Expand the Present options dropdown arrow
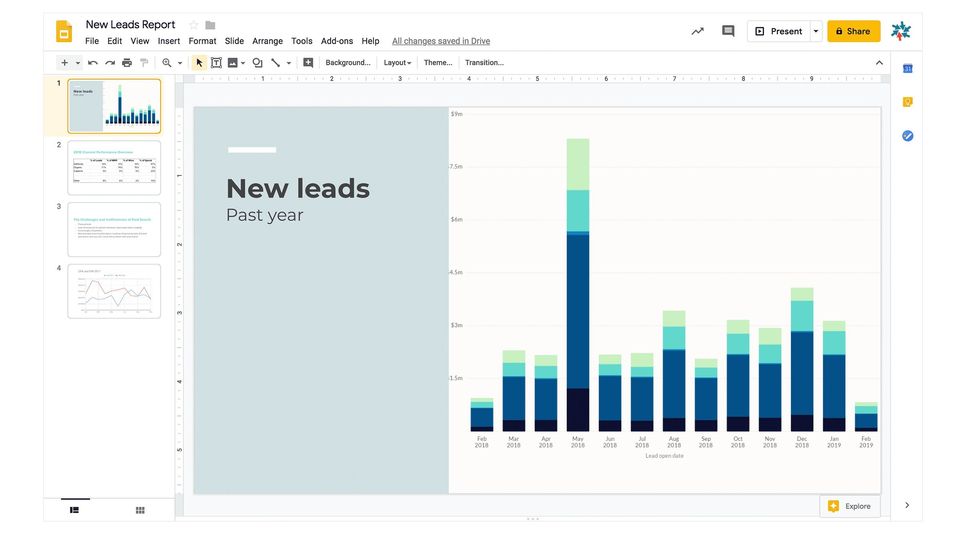960x533 pixels. point(816,31)
